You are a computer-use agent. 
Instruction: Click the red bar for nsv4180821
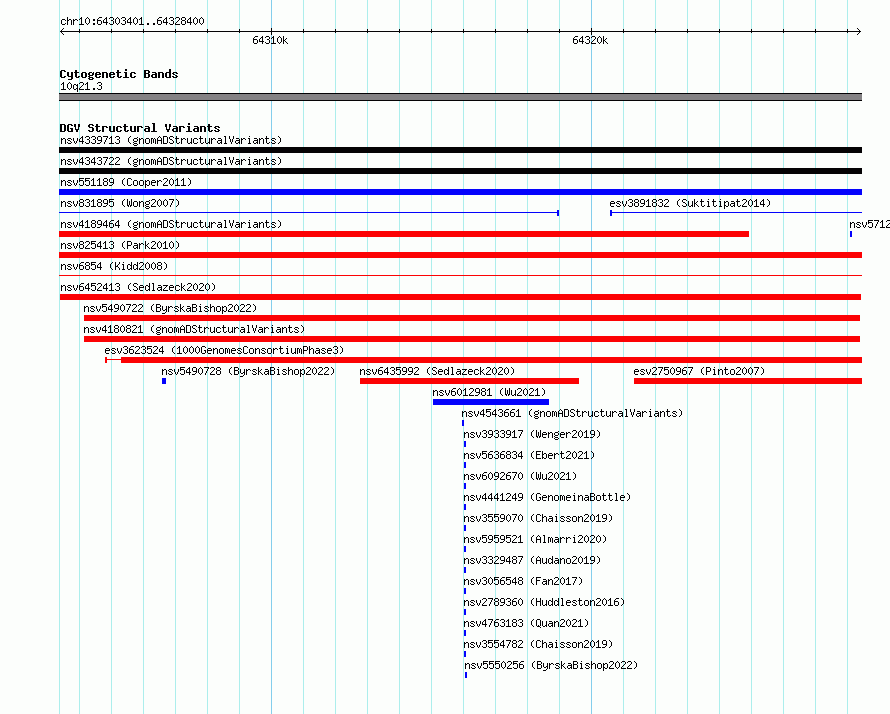(472, 339)
